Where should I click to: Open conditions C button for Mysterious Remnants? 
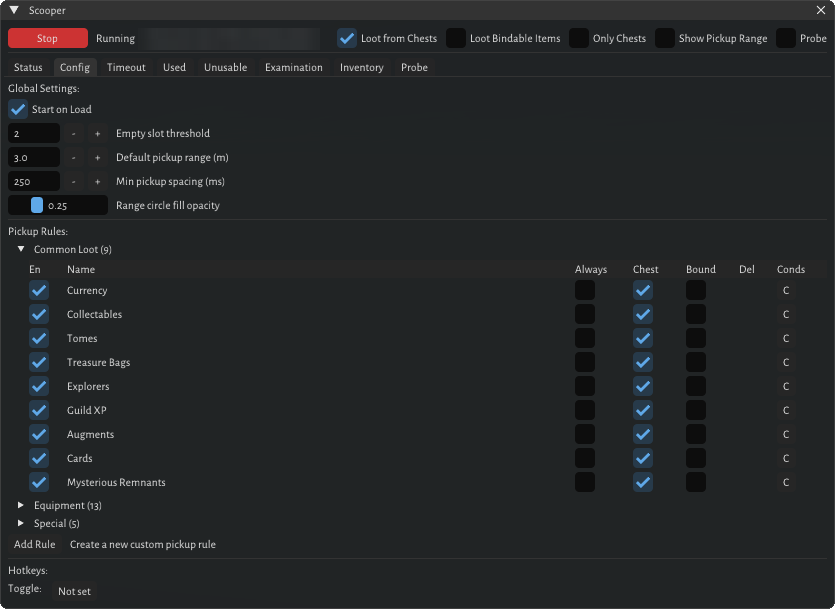[x=785, y=482]
